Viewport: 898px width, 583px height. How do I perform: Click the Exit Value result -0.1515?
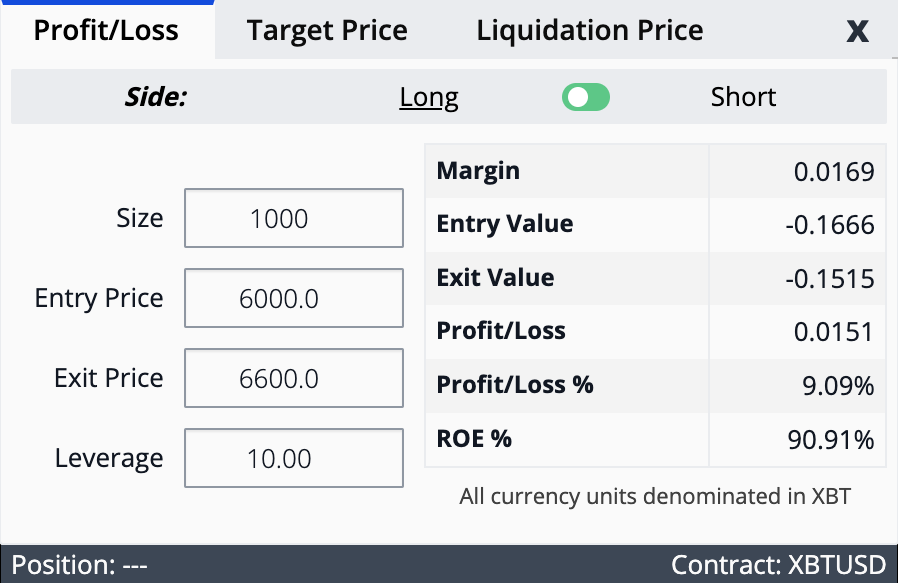coord(830,279)
